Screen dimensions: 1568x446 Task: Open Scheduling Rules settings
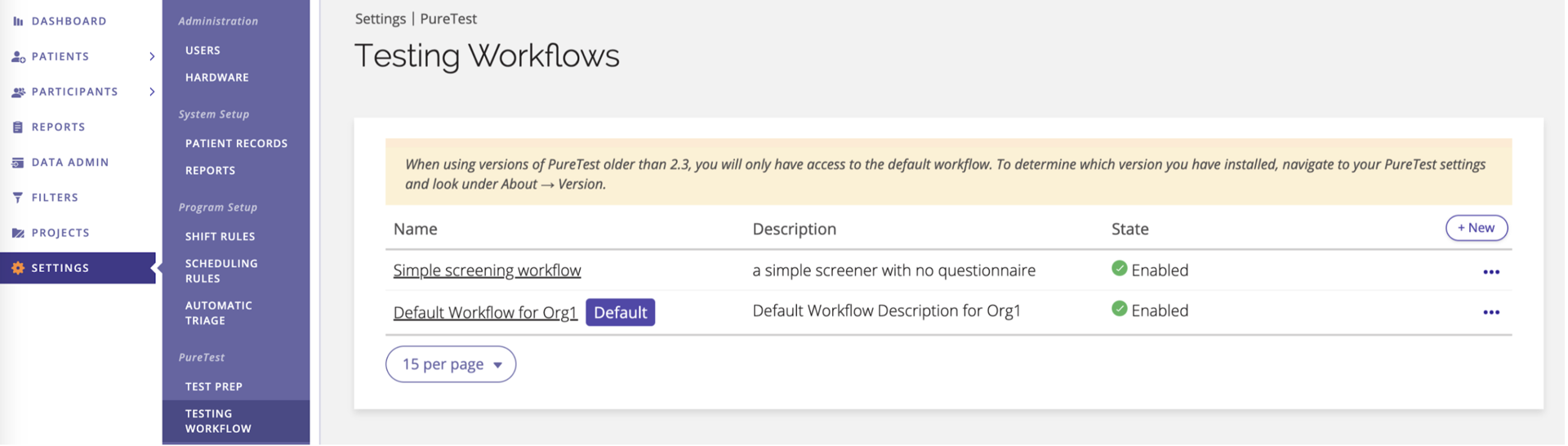pyautogui.click(x=221, y=271)
